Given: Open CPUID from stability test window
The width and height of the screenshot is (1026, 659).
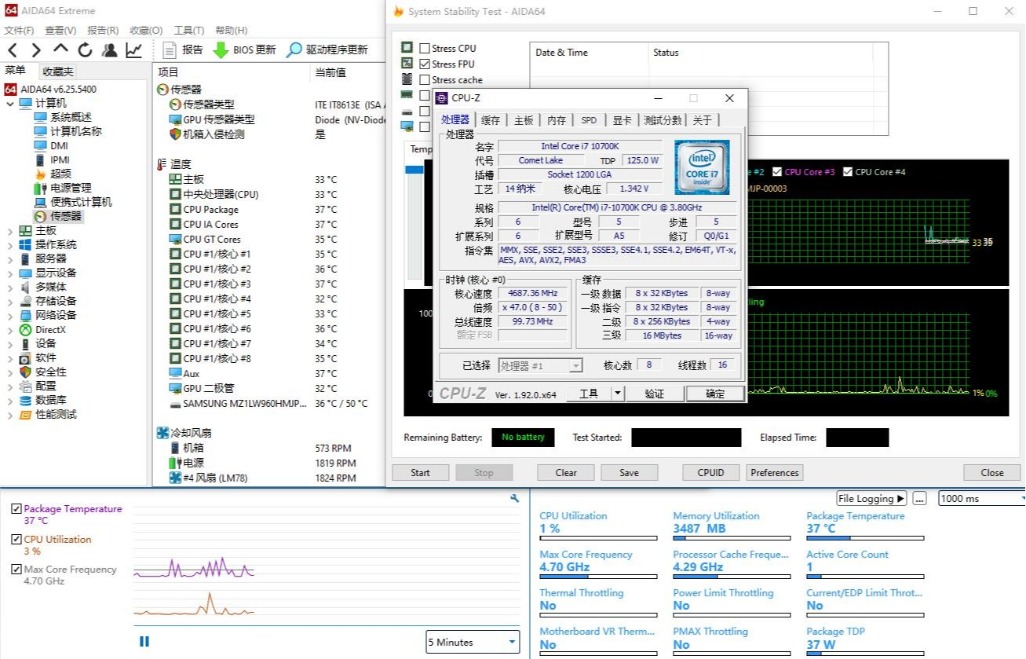Looking at the screenshot, I should 711,472.
